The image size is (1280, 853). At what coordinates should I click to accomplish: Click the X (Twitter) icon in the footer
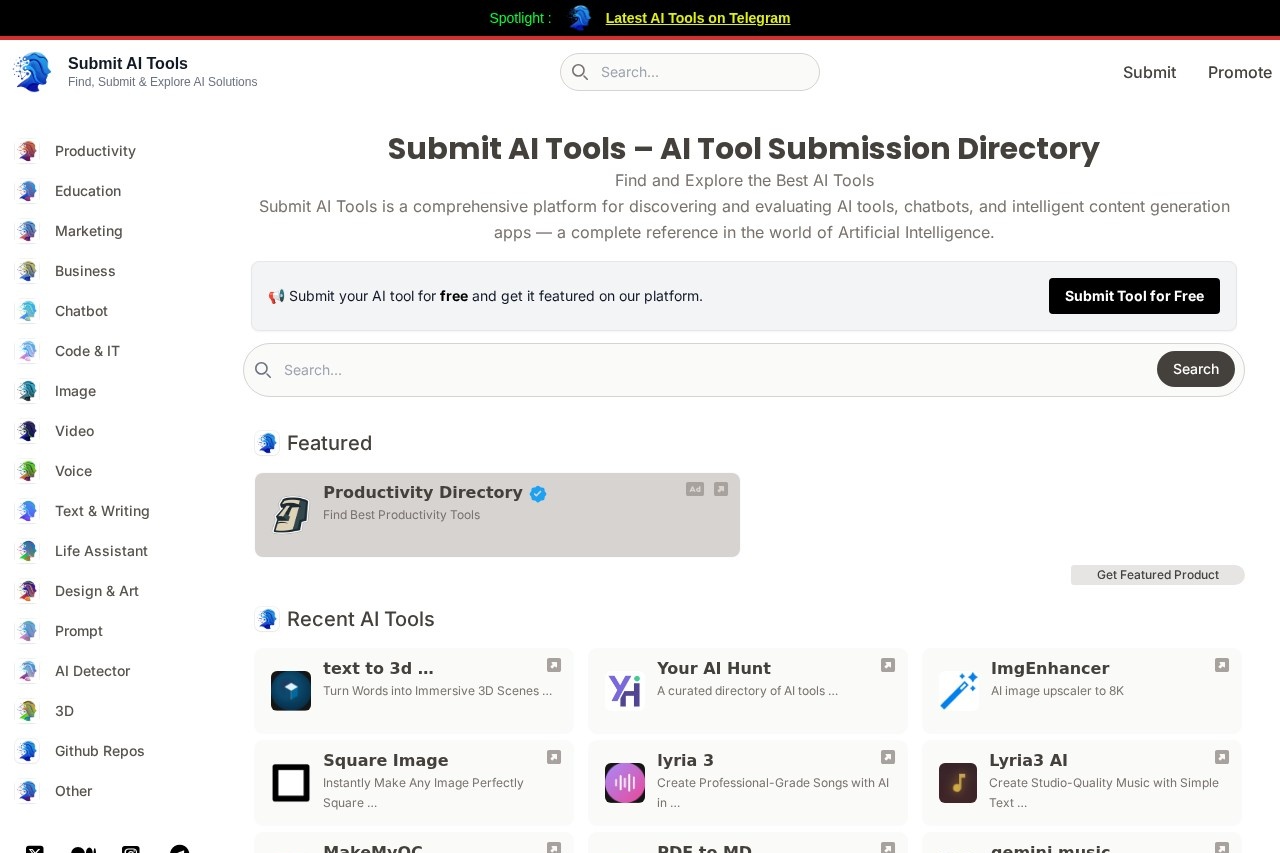pyautogui.click(x=35, y=850)
